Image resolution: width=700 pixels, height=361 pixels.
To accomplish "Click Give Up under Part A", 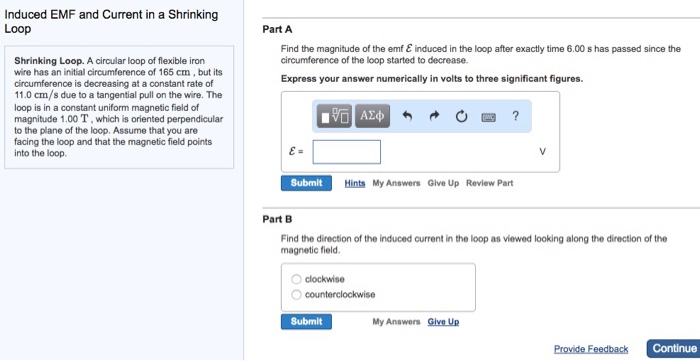I will pyautogui.click(x=443, y=183).
